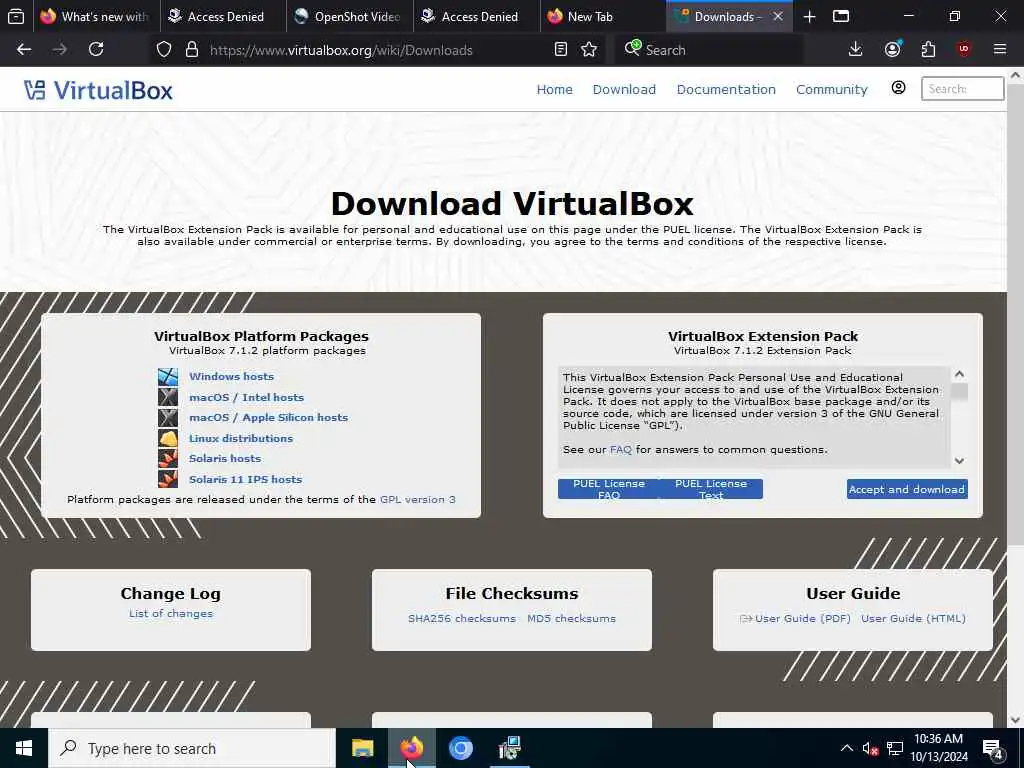Open the User Guide (PDF) link
The height and width of the screenshot is (768, 1024).
click(803, 618)
